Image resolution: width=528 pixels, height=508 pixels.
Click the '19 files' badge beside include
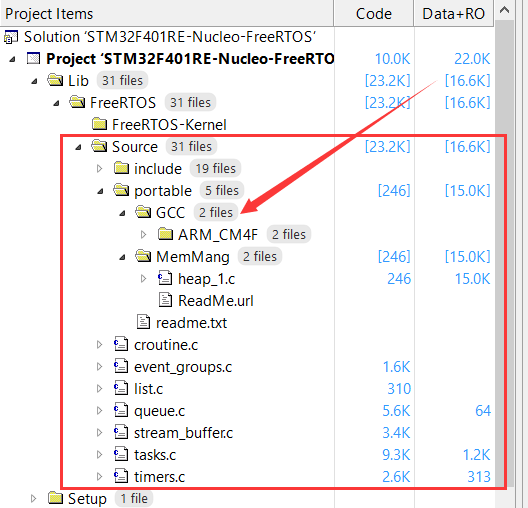pos(216,168)
